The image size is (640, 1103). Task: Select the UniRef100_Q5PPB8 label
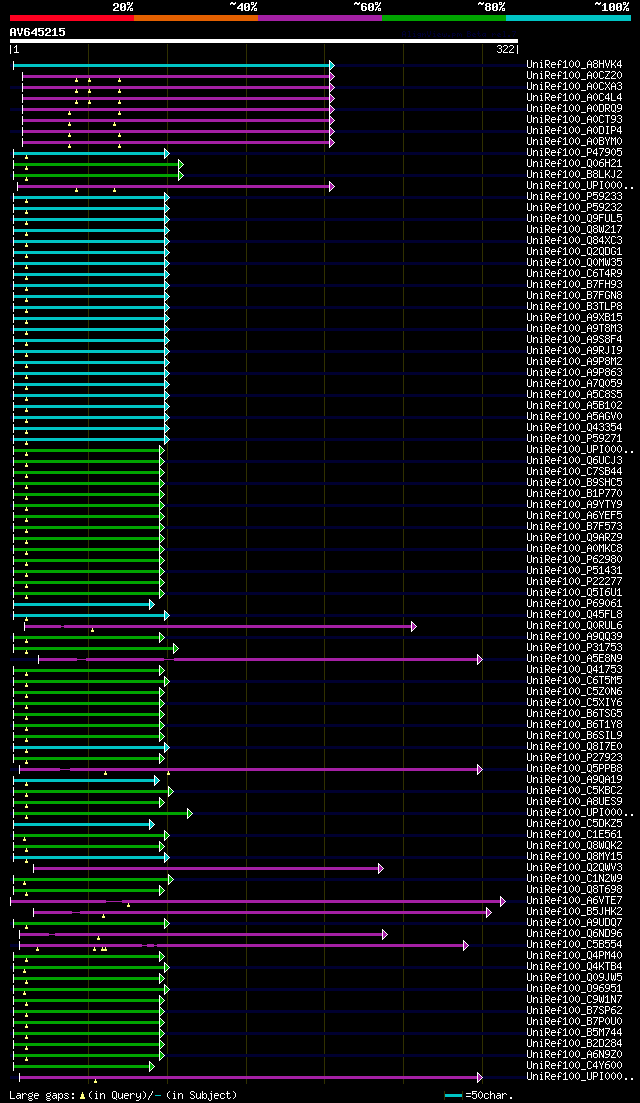coord(574,769)
